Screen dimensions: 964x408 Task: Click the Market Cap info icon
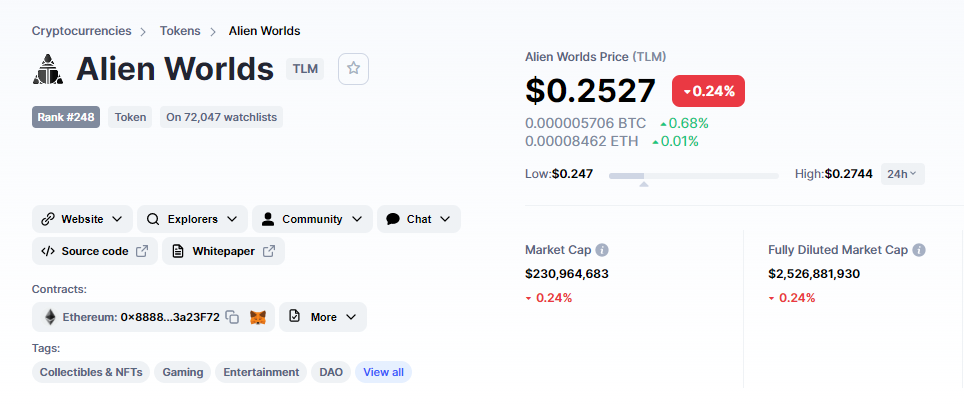point(602,250)
